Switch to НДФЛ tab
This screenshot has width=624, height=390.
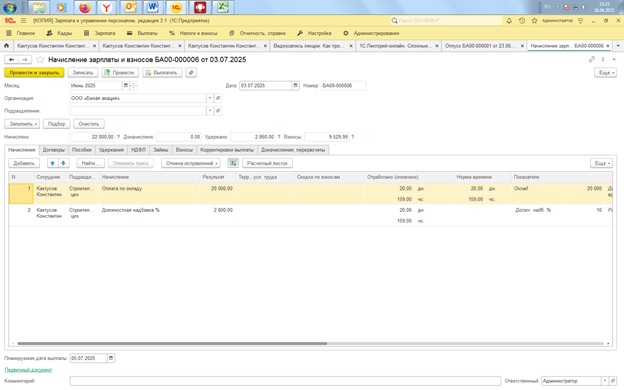[138, 150]
